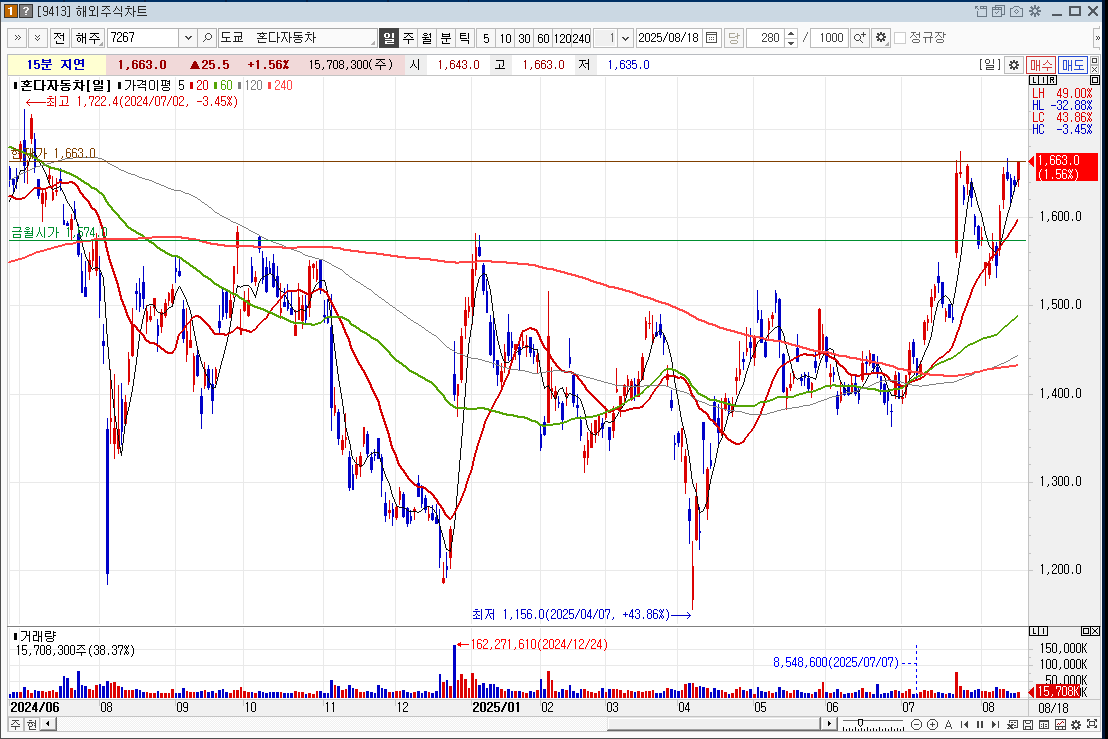The width and height of the screenshot is (1108, 739).
Task: Open the calendar date picker icon
Action: 711,38
